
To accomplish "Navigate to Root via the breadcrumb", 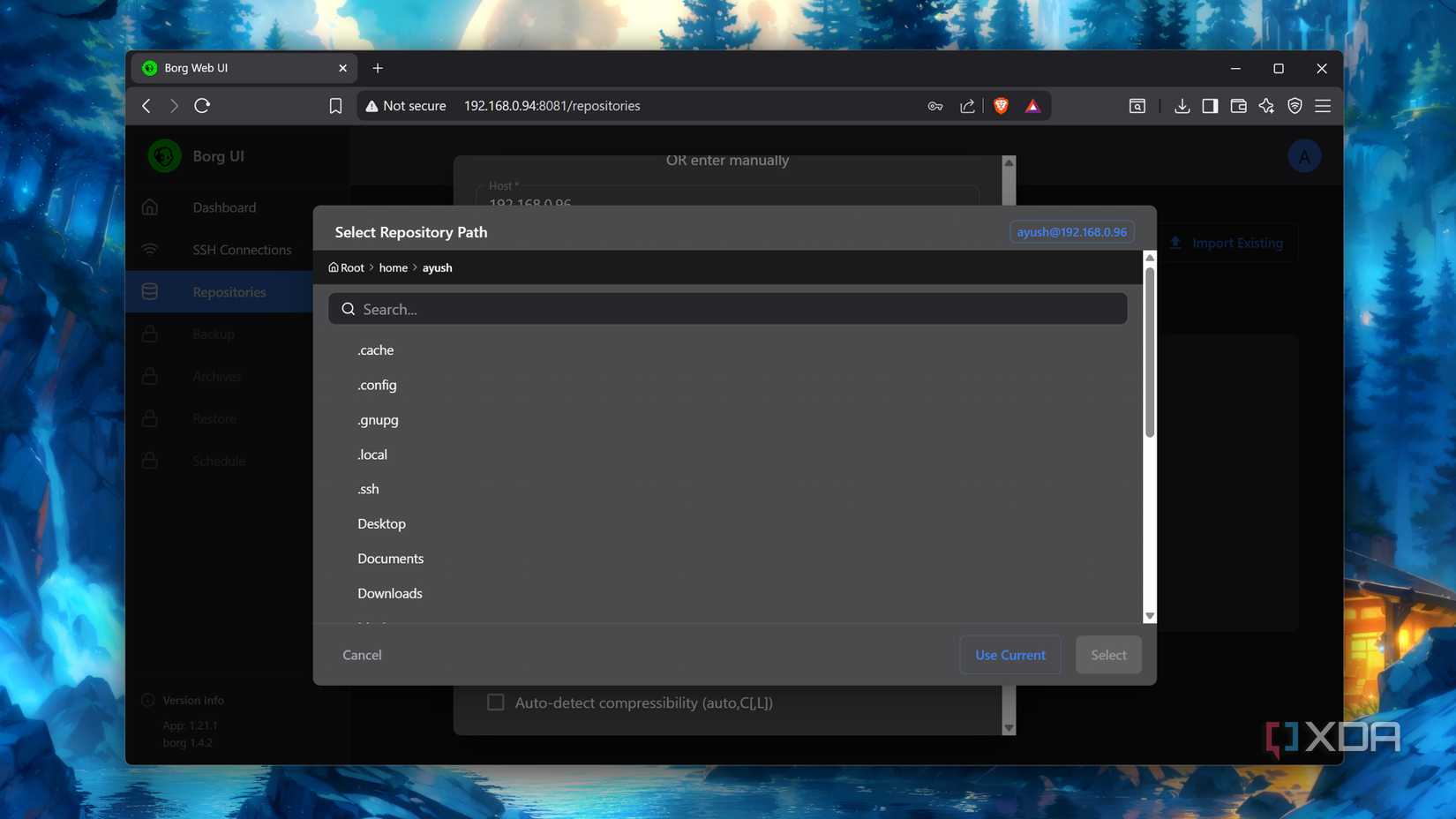I will [x=346, y=267].
